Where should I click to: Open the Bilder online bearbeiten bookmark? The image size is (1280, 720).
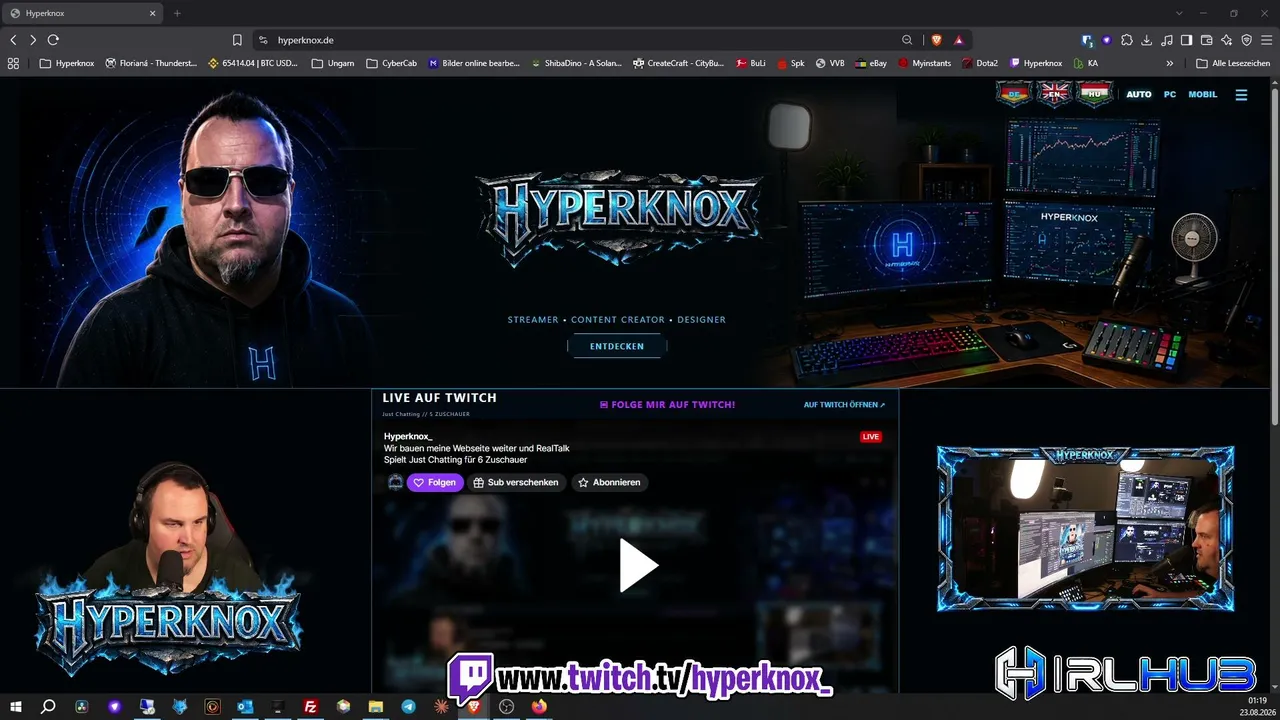click(x=474, y=63)
